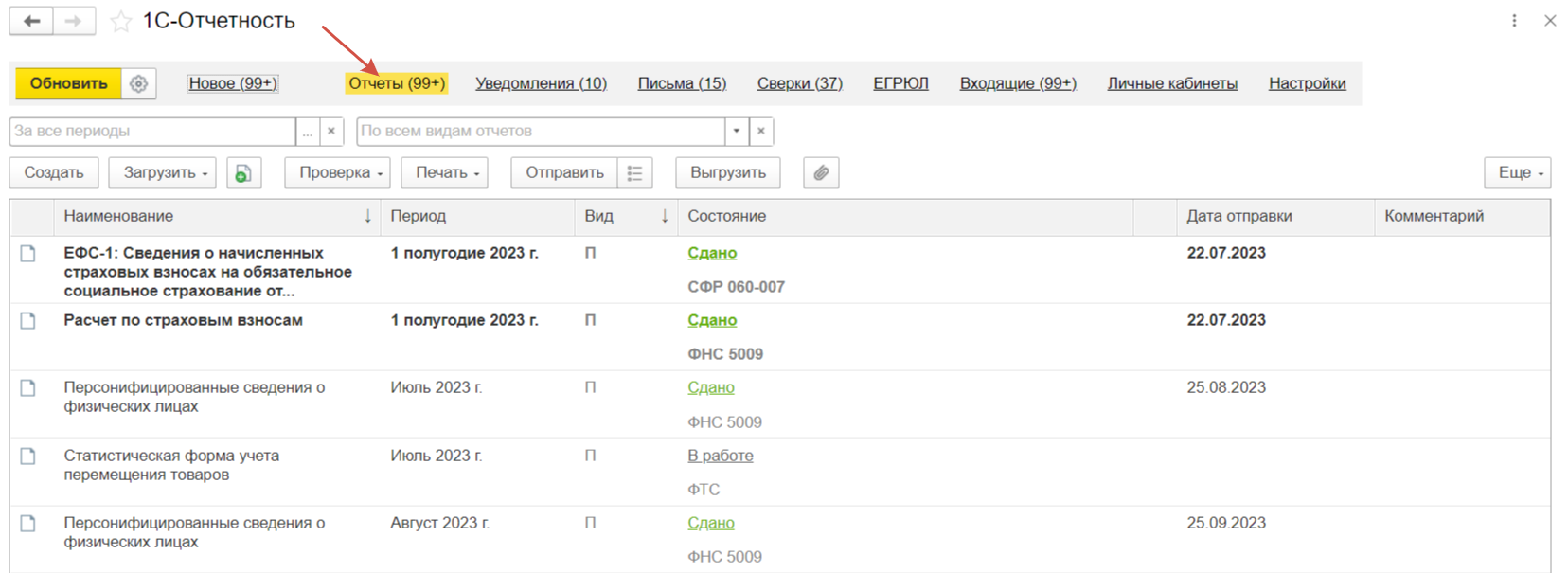
Task: Select the Отчеты (99+) tab
Action: tap(397, 83)
